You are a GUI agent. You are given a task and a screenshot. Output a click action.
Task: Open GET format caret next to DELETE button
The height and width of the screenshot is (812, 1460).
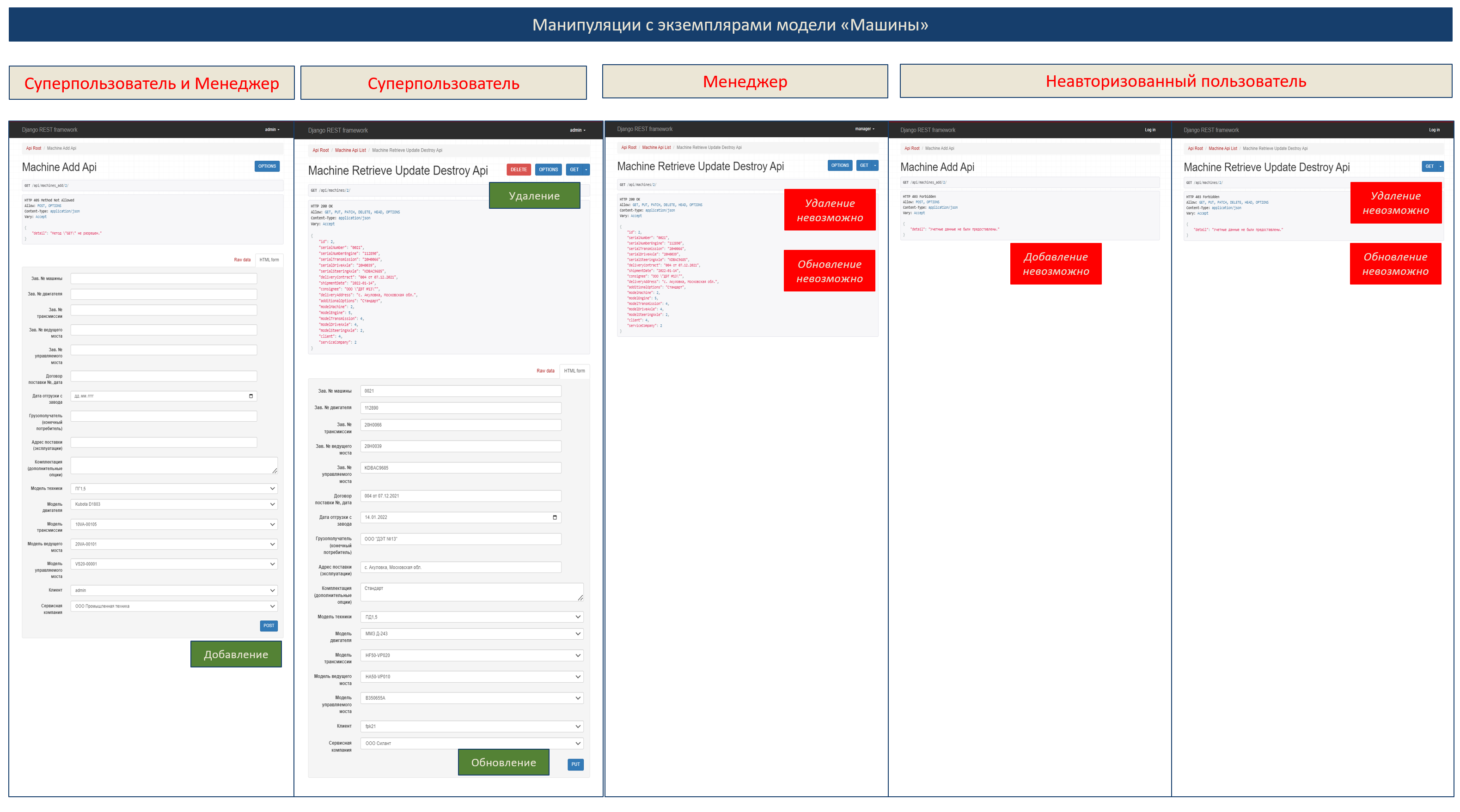click(586, 170)
